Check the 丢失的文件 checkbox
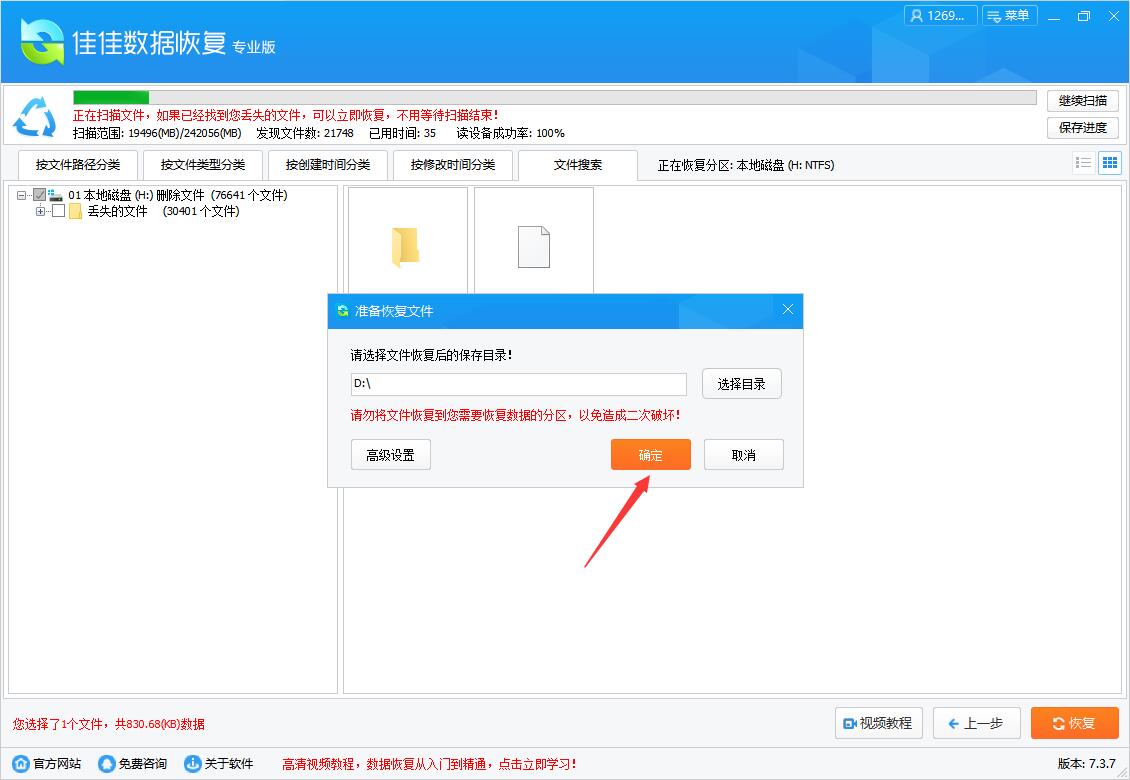 tap(56, 212)
